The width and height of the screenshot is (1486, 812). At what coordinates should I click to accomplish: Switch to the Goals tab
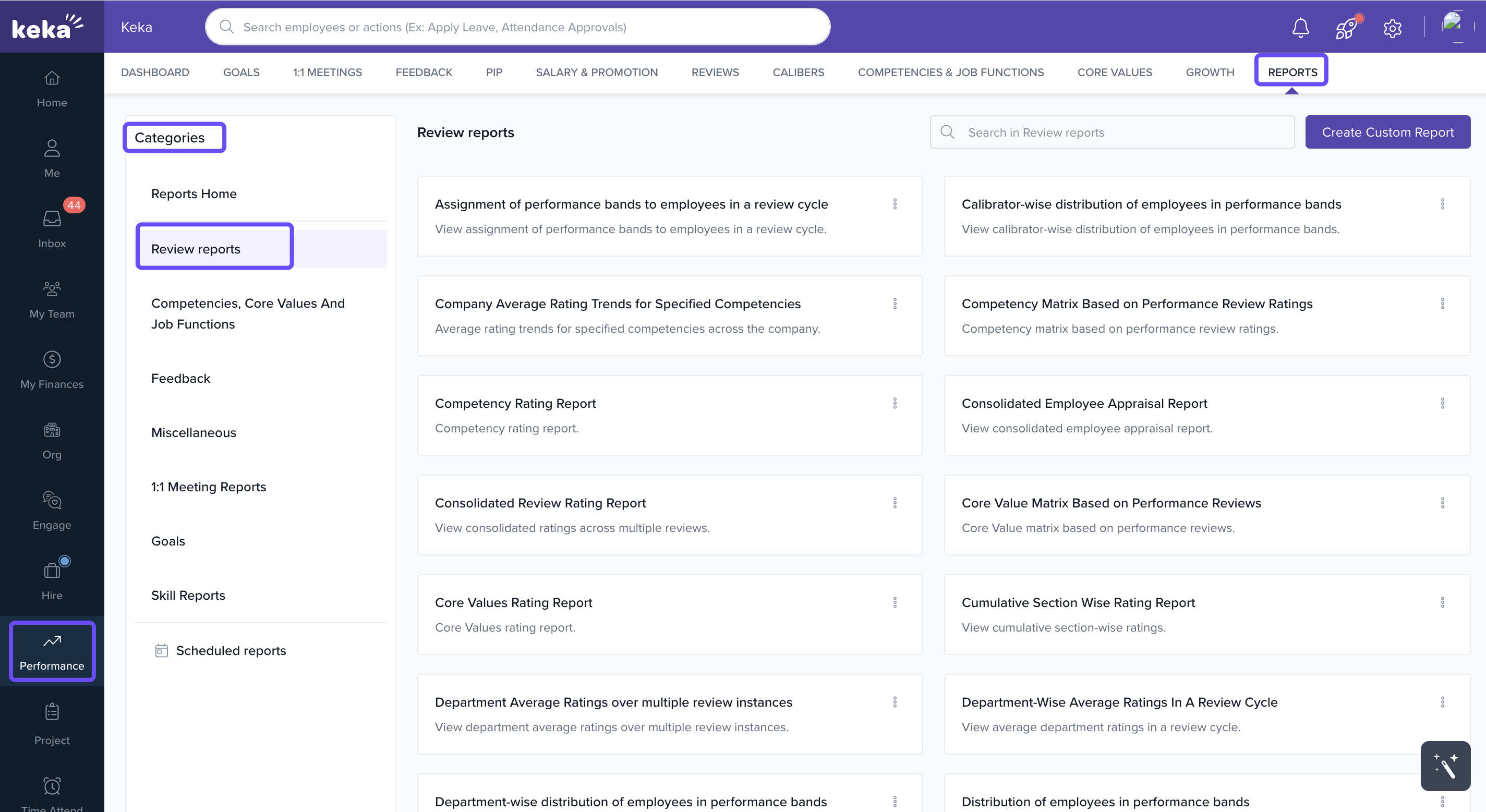point(241,72)
